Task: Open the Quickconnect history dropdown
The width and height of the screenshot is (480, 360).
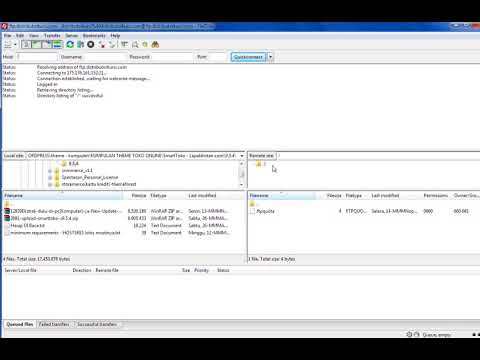Action: [x=270, y=57]
